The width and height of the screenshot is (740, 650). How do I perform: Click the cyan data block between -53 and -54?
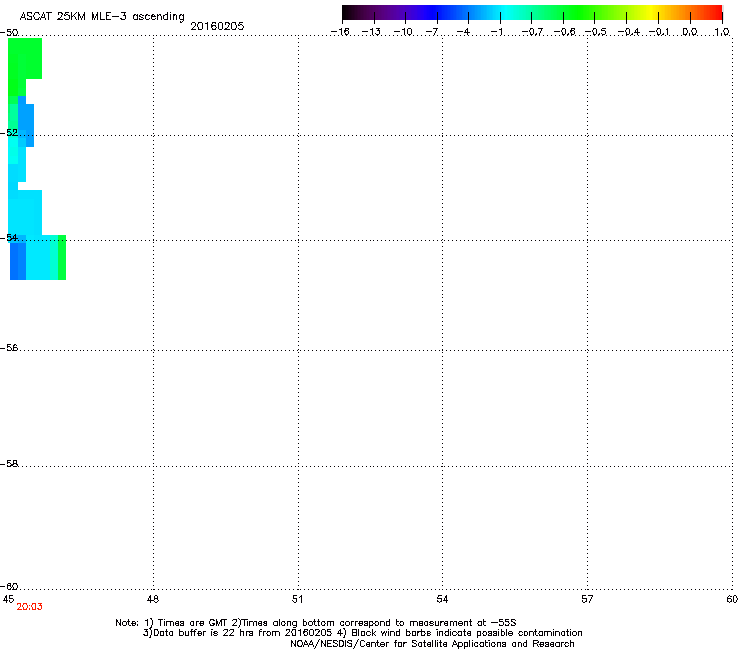pyautogui.click(x=25, y=212)
